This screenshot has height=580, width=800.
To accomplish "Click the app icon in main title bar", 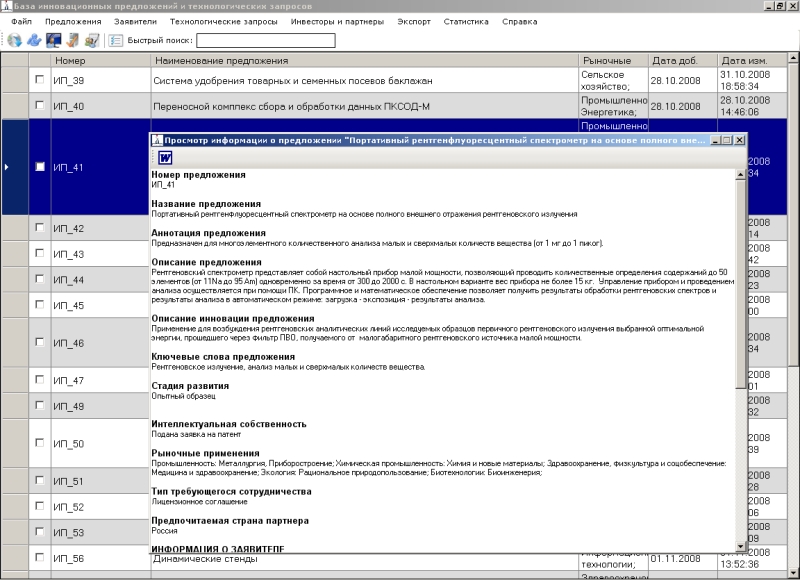I will pyautogui.click(x=6, y=6).
